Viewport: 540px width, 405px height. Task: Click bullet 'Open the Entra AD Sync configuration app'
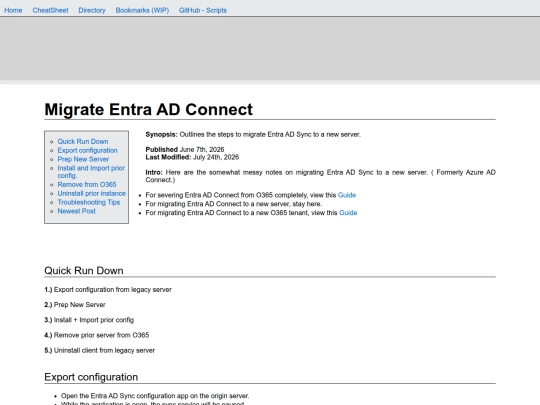point(155,396)
